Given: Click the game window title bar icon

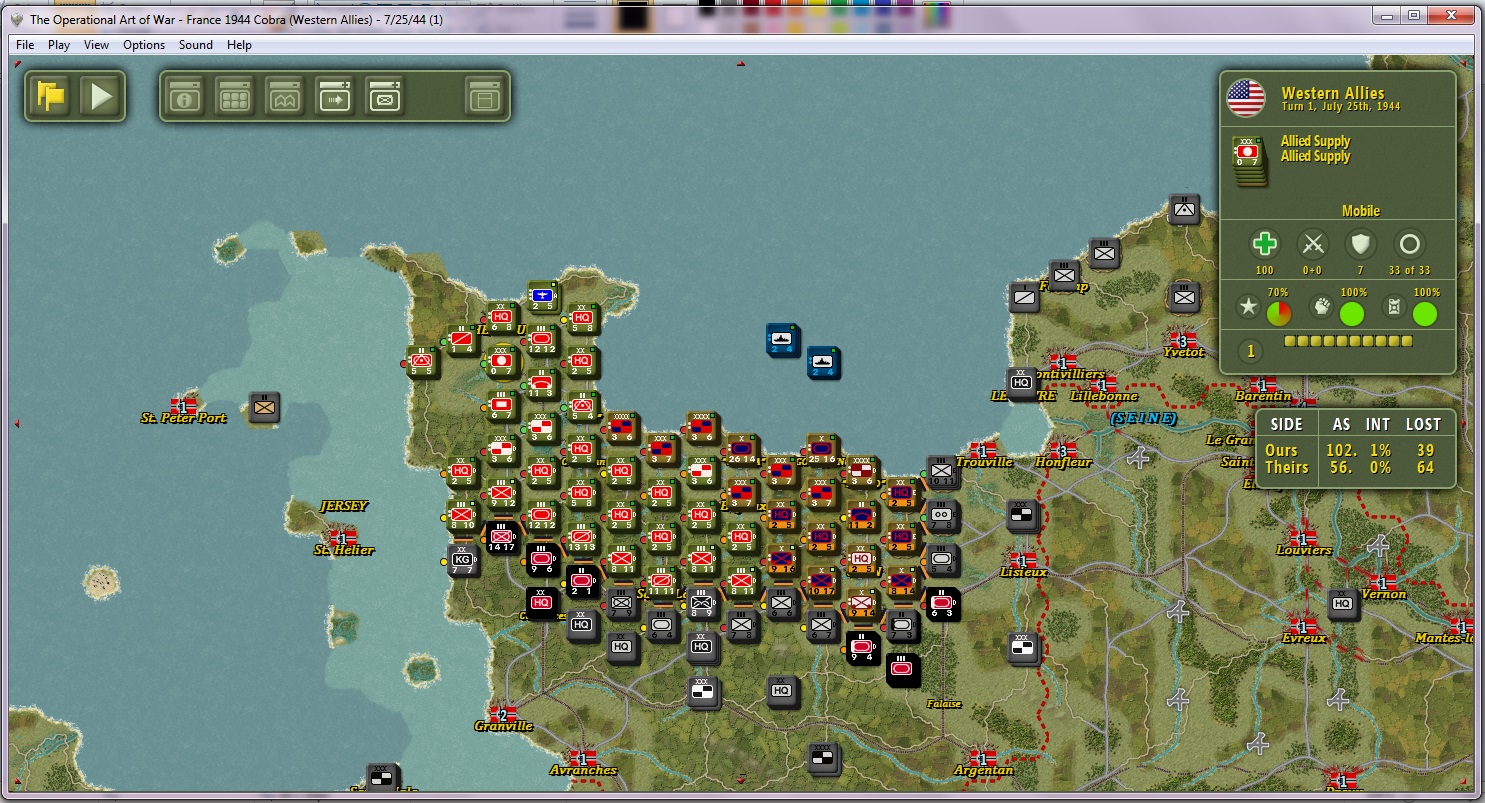Looking at the screenshot, I should (x=17, y=19).
